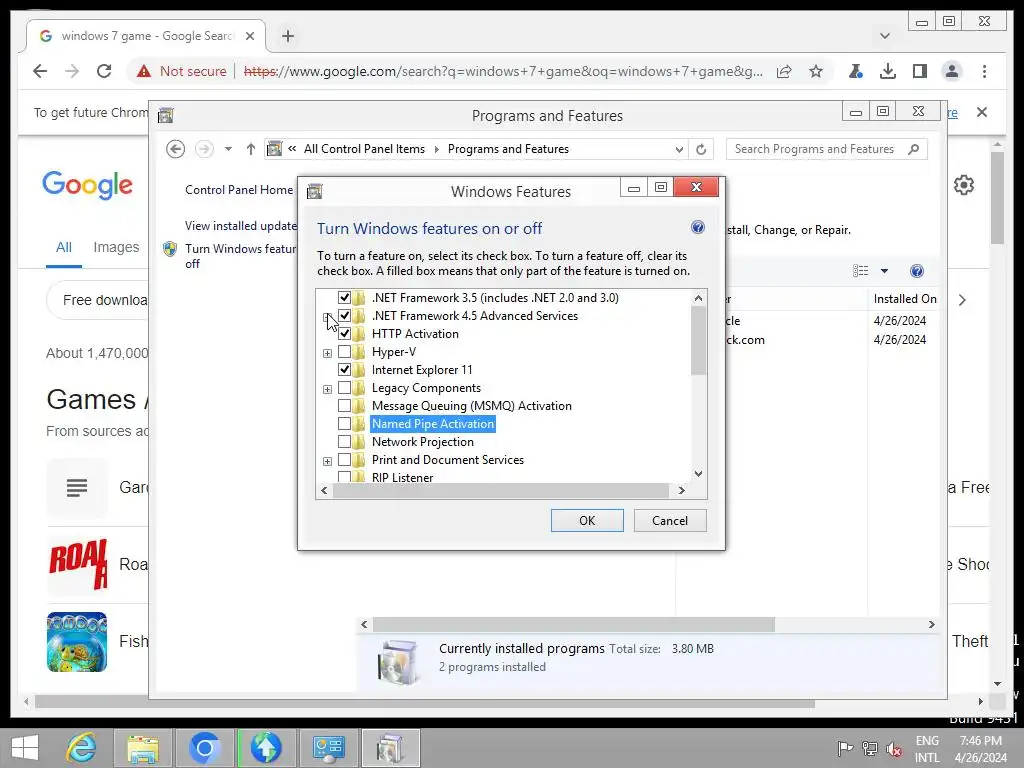1024x768 pixels.
Task: Check Named Pipe Activation box
Action: click(x=344, y=424)
